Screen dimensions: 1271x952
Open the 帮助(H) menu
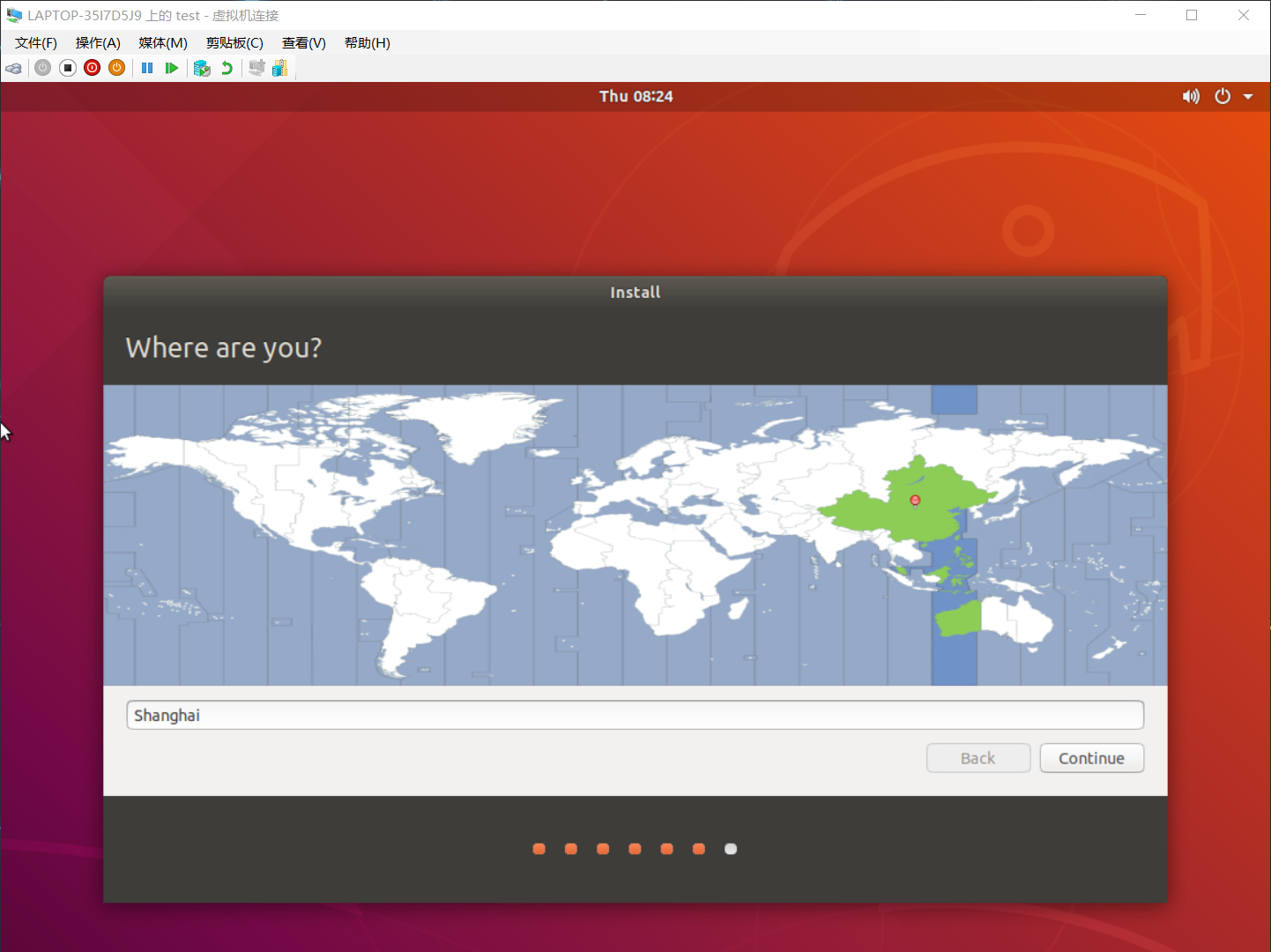(x=368, y=43)
